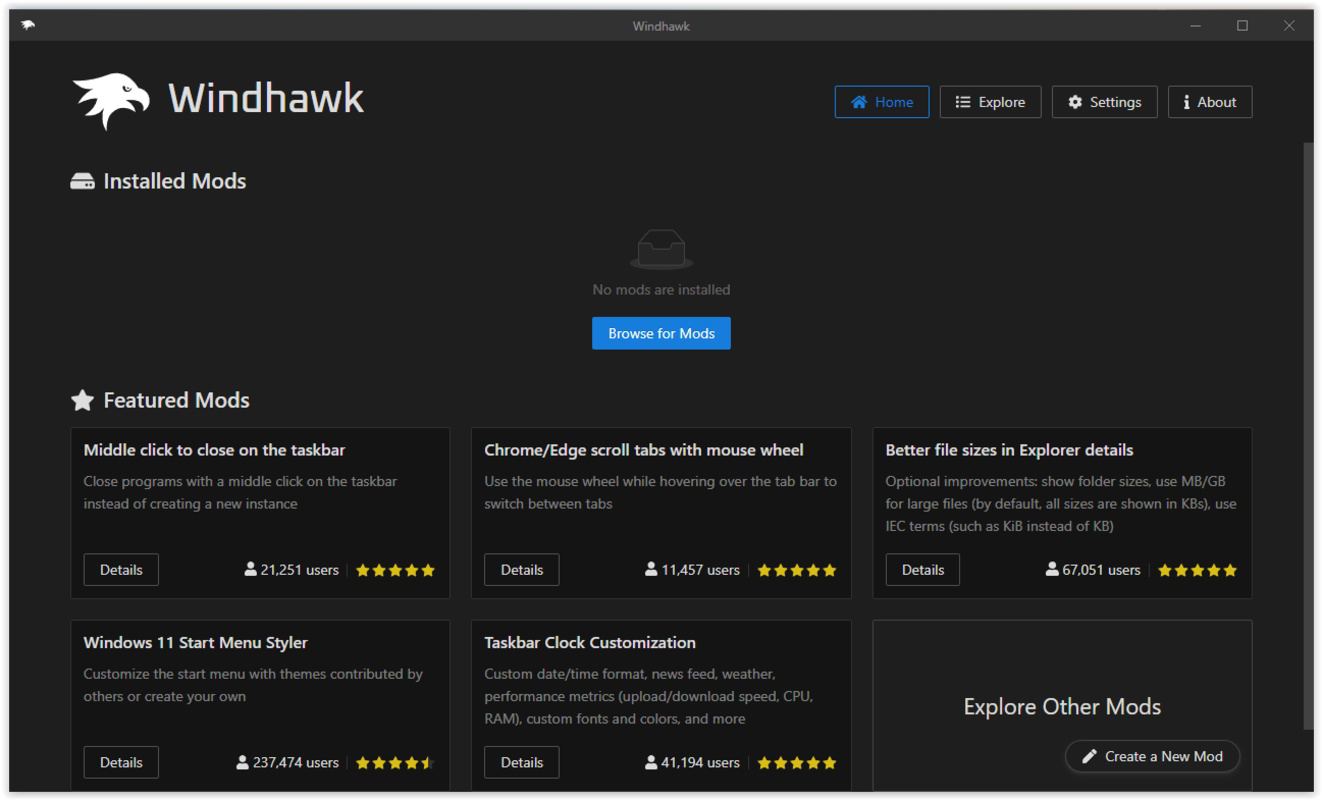This screenshot has width=1322, height=800.
Task: Click the info icon on the About button
Action: coord(1187,101)
